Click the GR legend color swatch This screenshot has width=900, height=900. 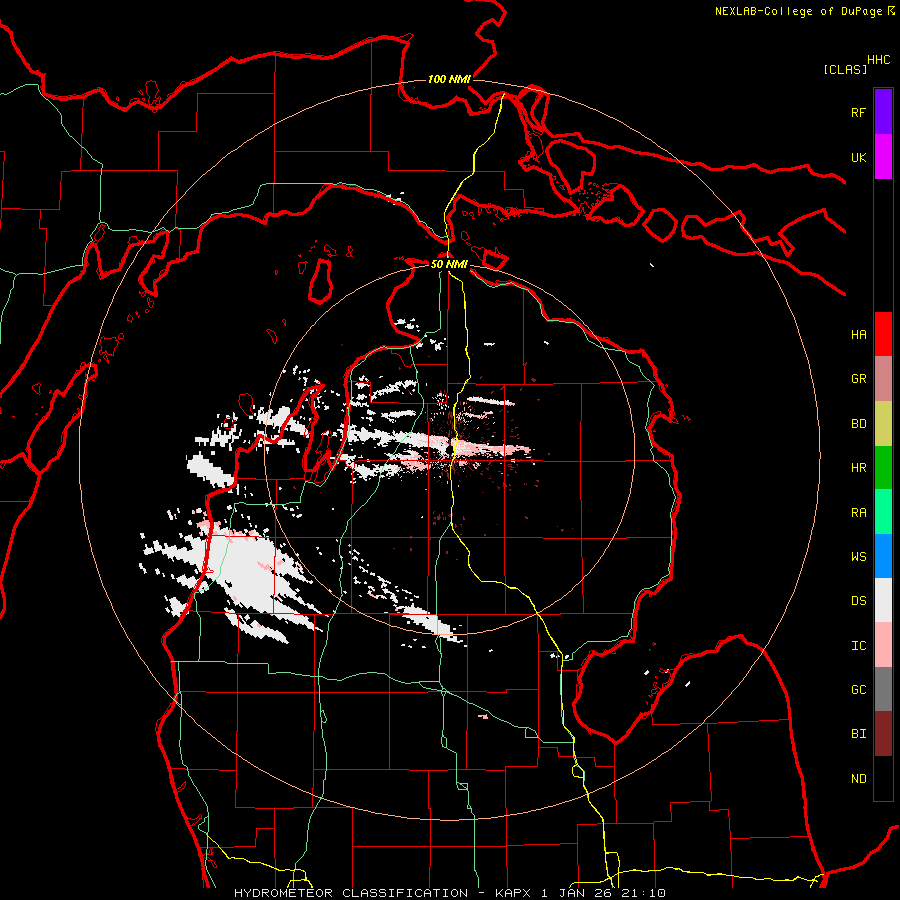pos(883,379)
